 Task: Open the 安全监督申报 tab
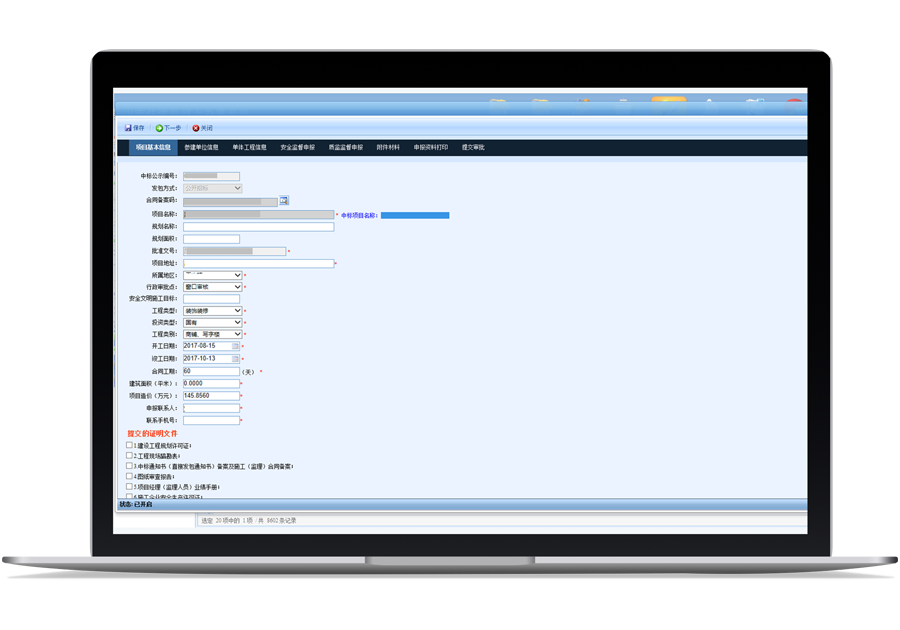tap(297, 147)
